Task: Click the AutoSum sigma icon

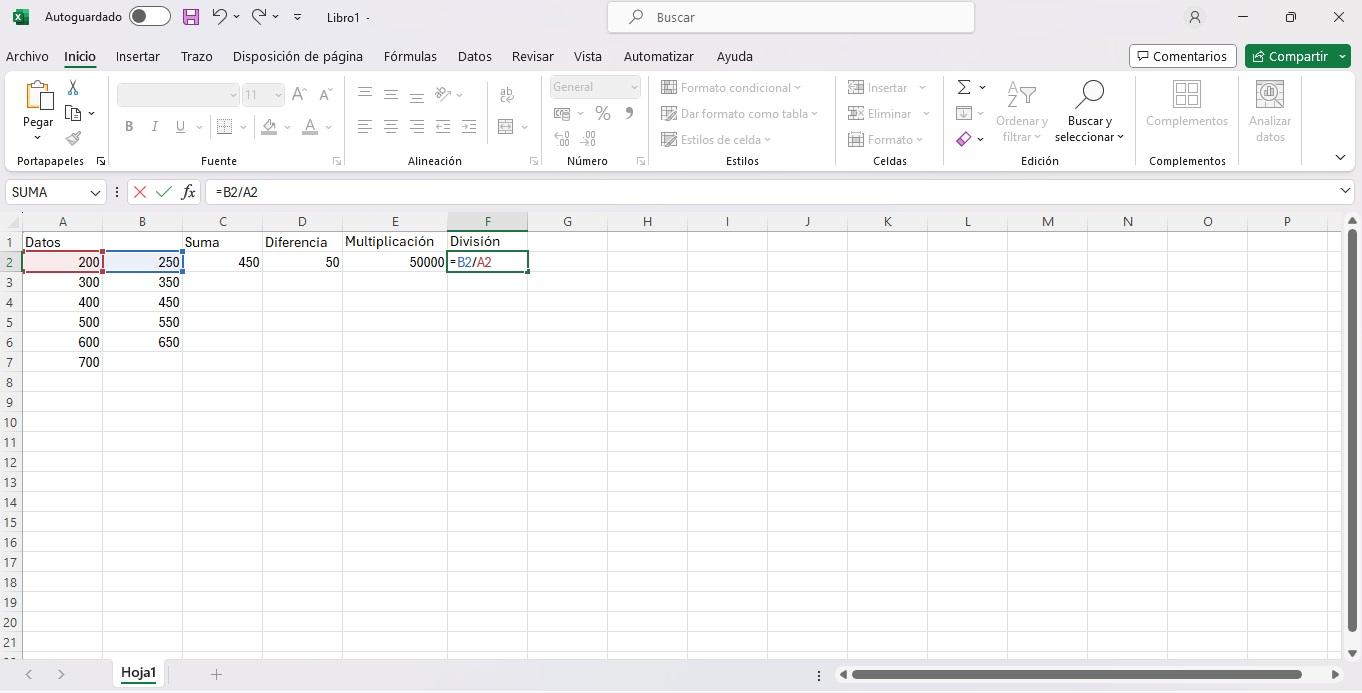Action: click(964, 88)
